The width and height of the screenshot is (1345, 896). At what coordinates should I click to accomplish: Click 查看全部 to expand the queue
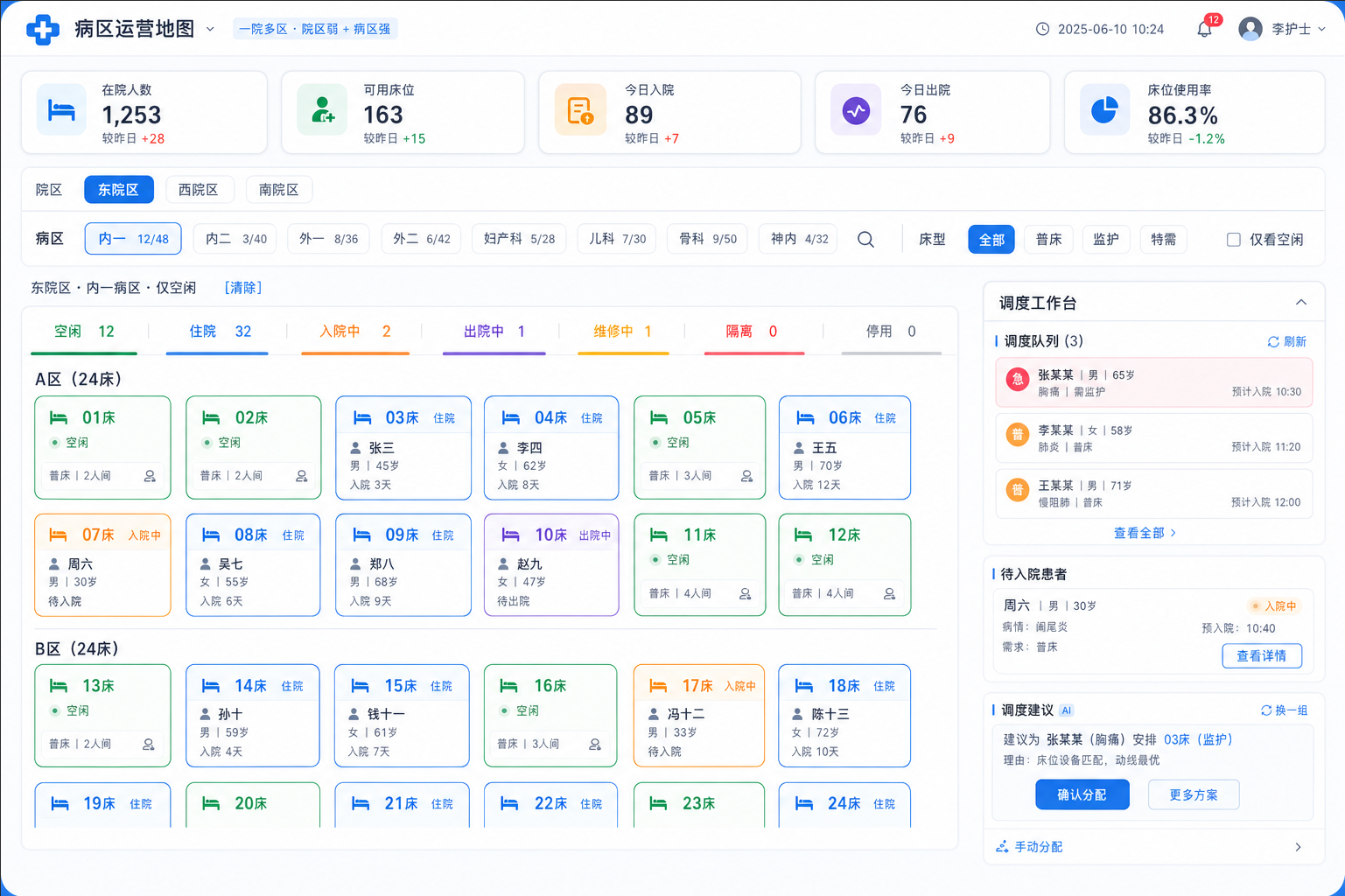[x=1145, y=533]
